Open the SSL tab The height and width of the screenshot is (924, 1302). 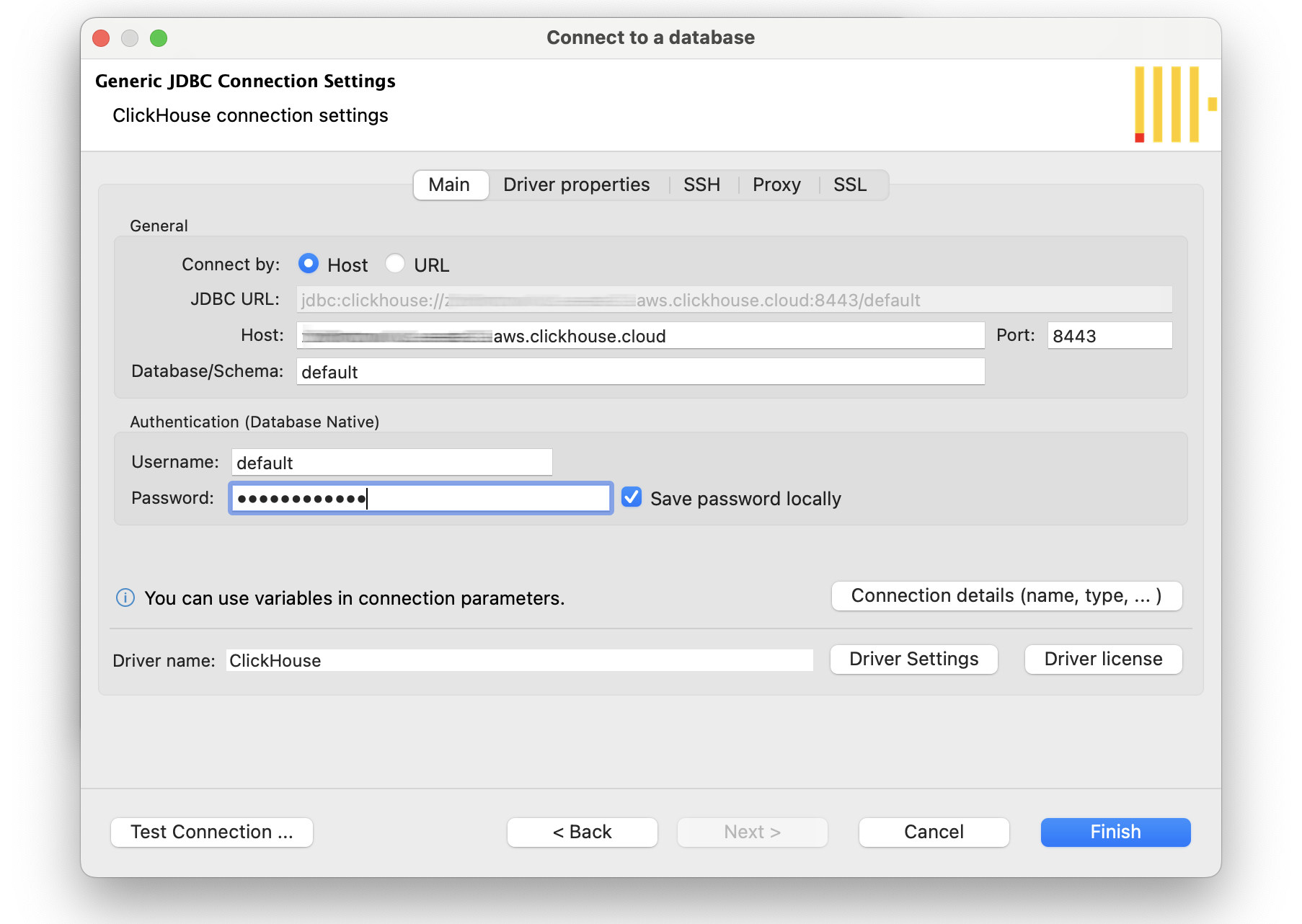coord(849,185)
